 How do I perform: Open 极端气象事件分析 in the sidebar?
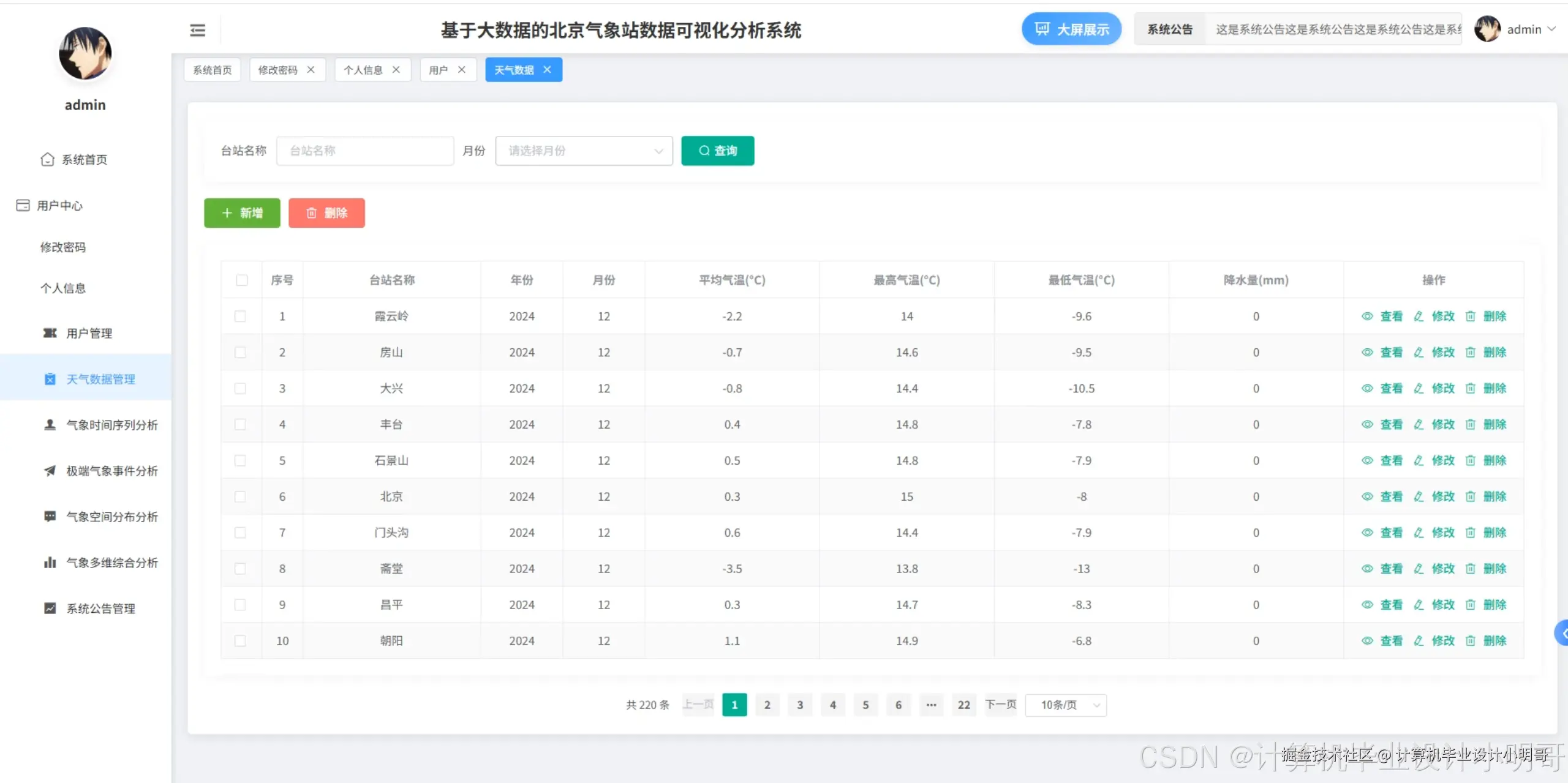point(111,471)
